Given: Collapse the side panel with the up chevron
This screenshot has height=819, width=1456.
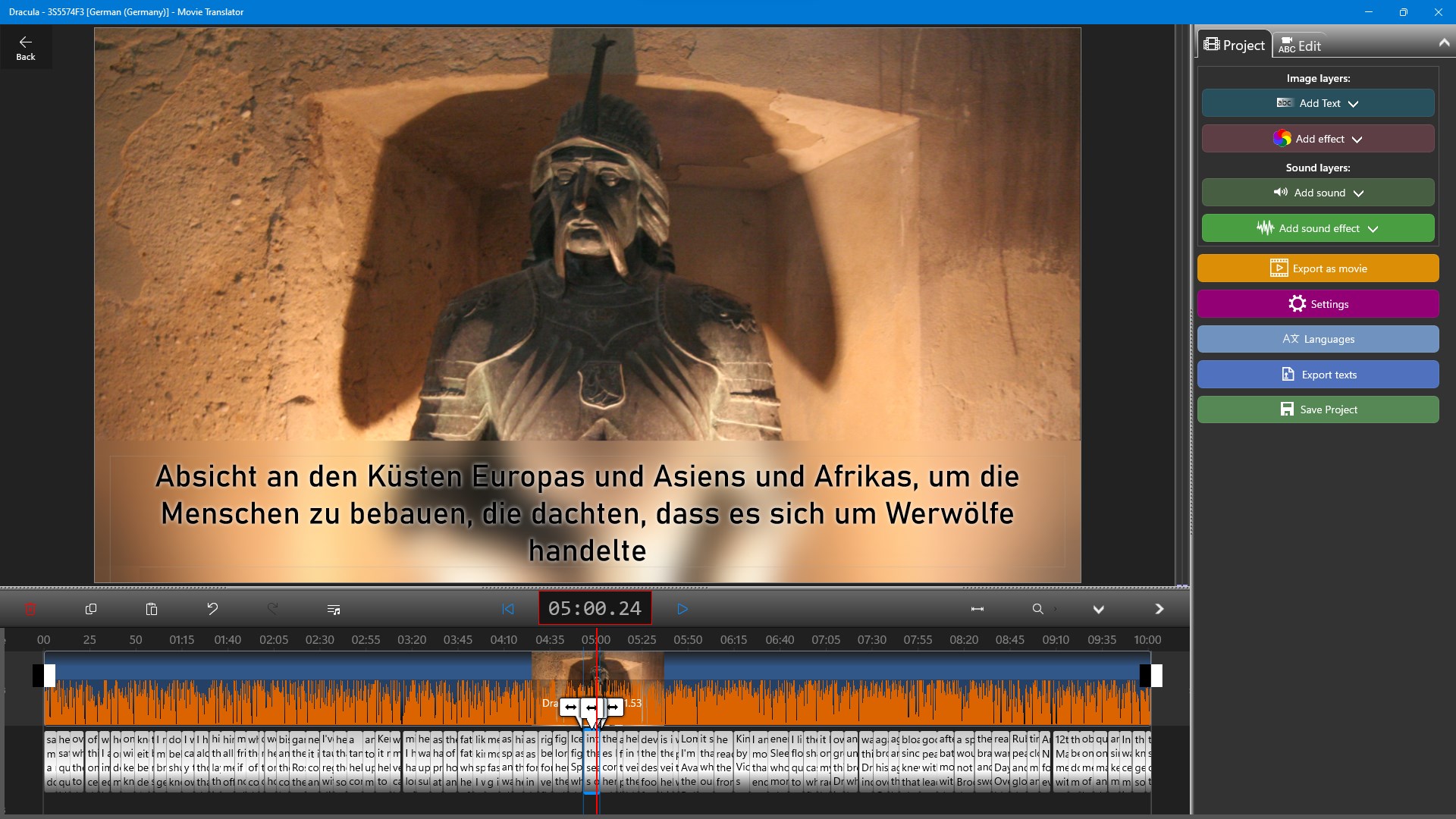Looking at the screenshot, I should coord(1444,44).
